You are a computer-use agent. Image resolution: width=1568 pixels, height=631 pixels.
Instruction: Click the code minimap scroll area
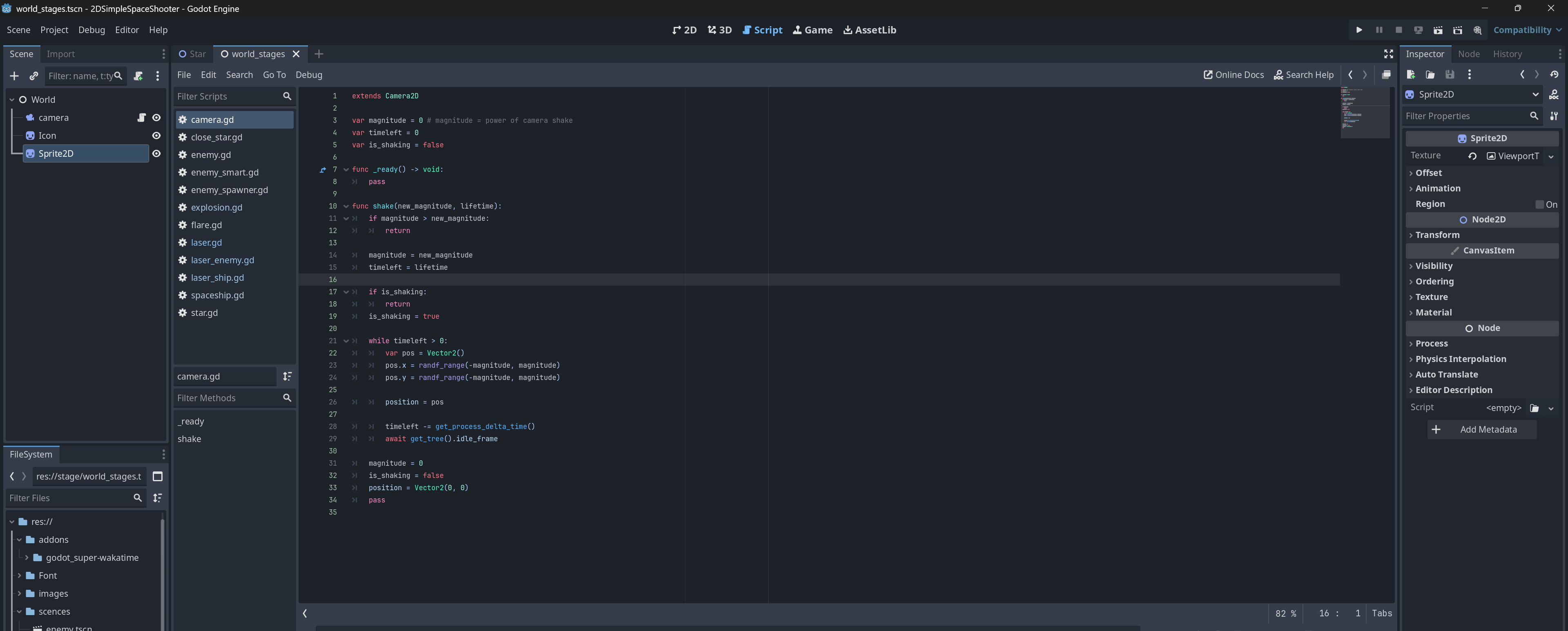(1364, 113)
